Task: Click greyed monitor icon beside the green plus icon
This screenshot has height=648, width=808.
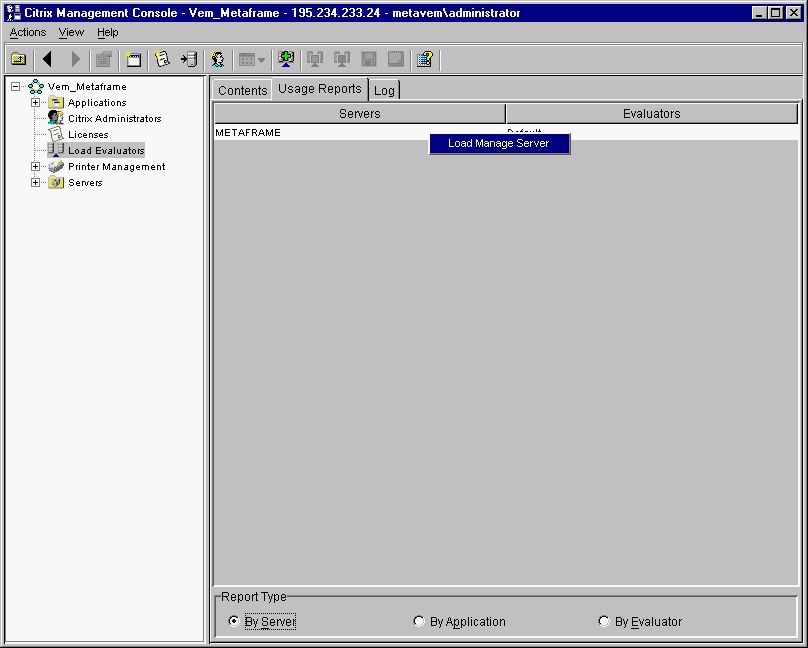Action: click(x=315, y=59)
